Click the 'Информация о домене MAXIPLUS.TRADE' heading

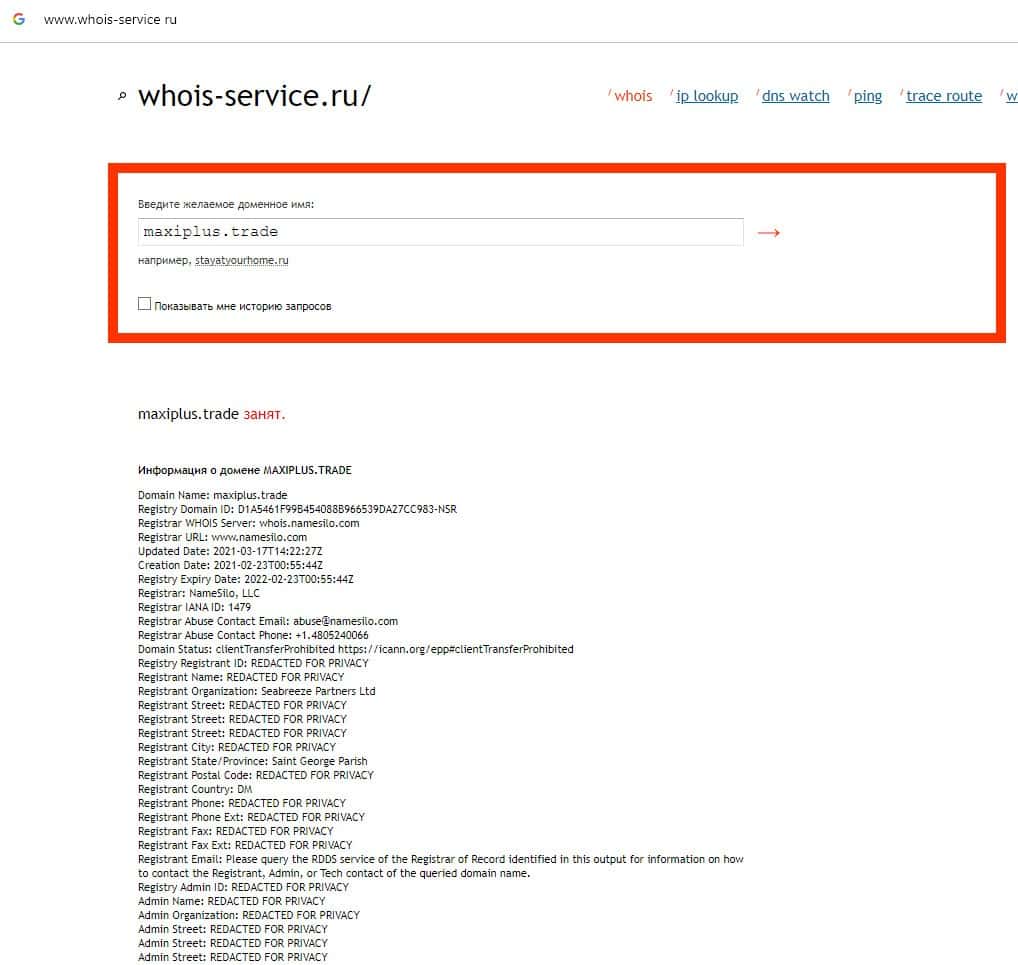pos(245,470)
